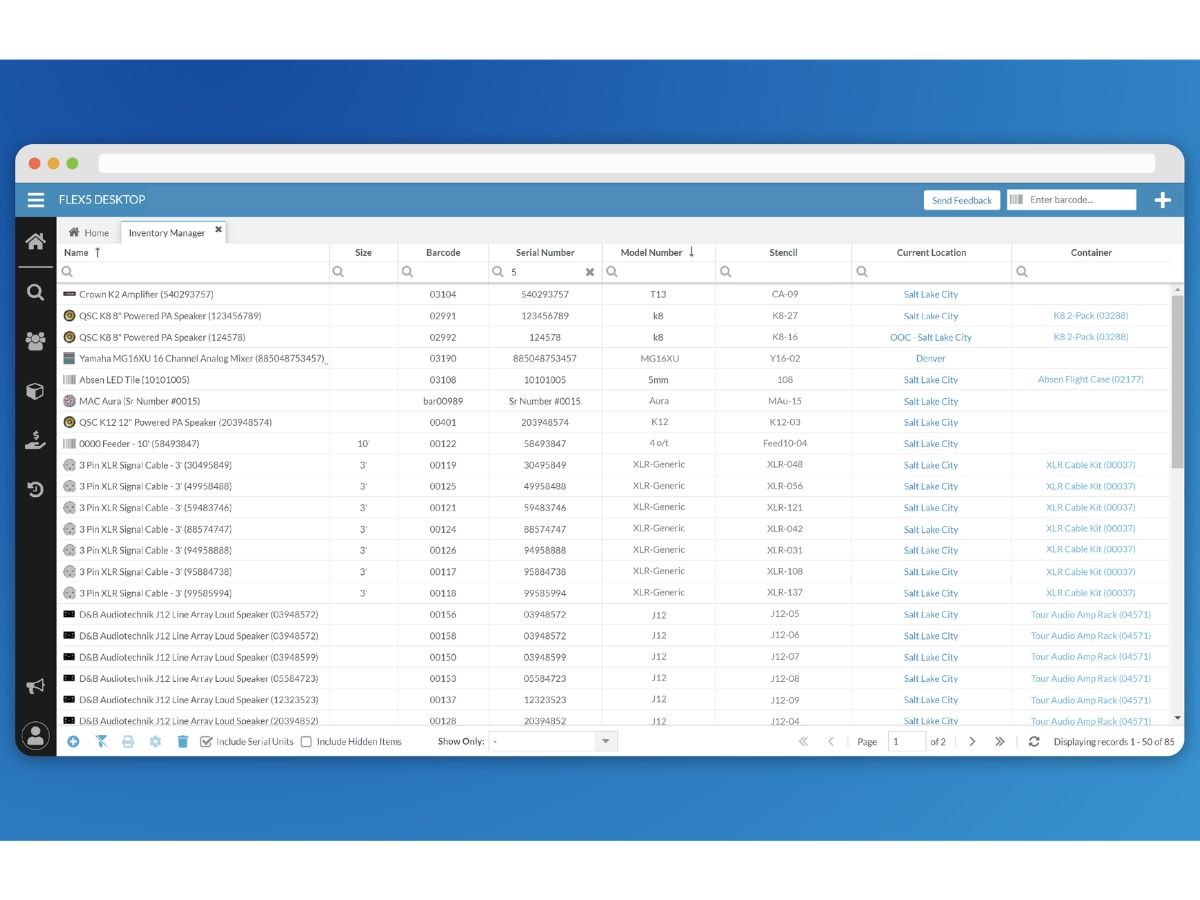Click Yamaha MG16XU mixer item icon
Screen dimensions: 1200x900
click(x=69, y=358)
